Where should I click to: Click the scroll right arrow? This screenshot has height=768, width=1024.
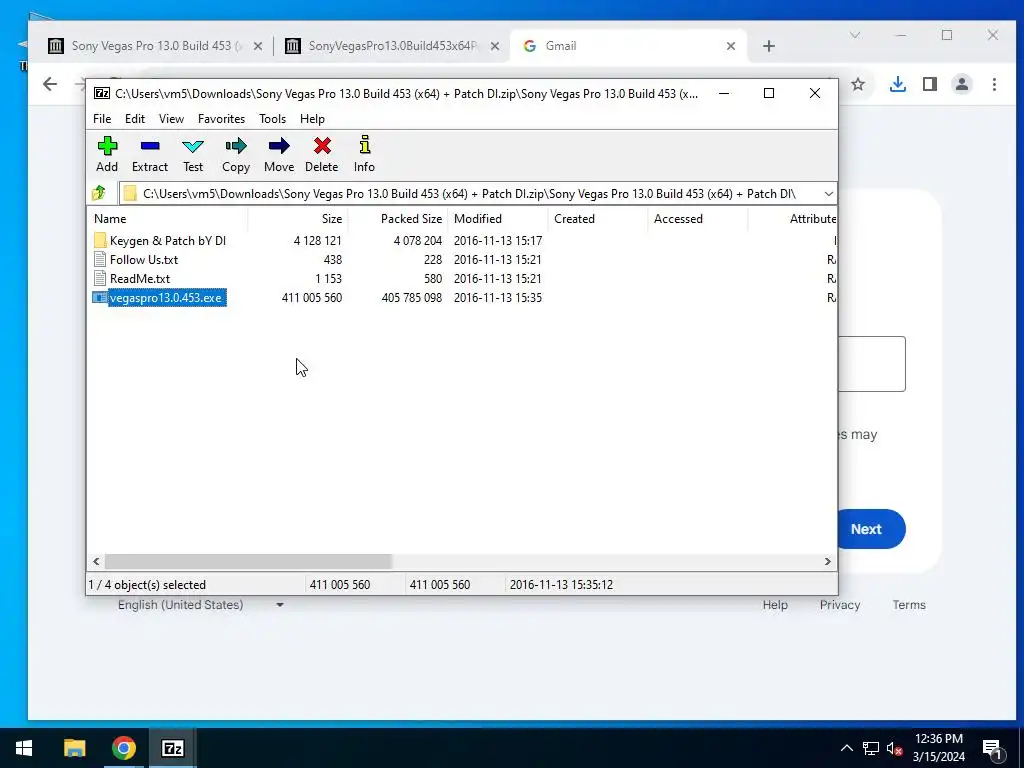[827, 561]
